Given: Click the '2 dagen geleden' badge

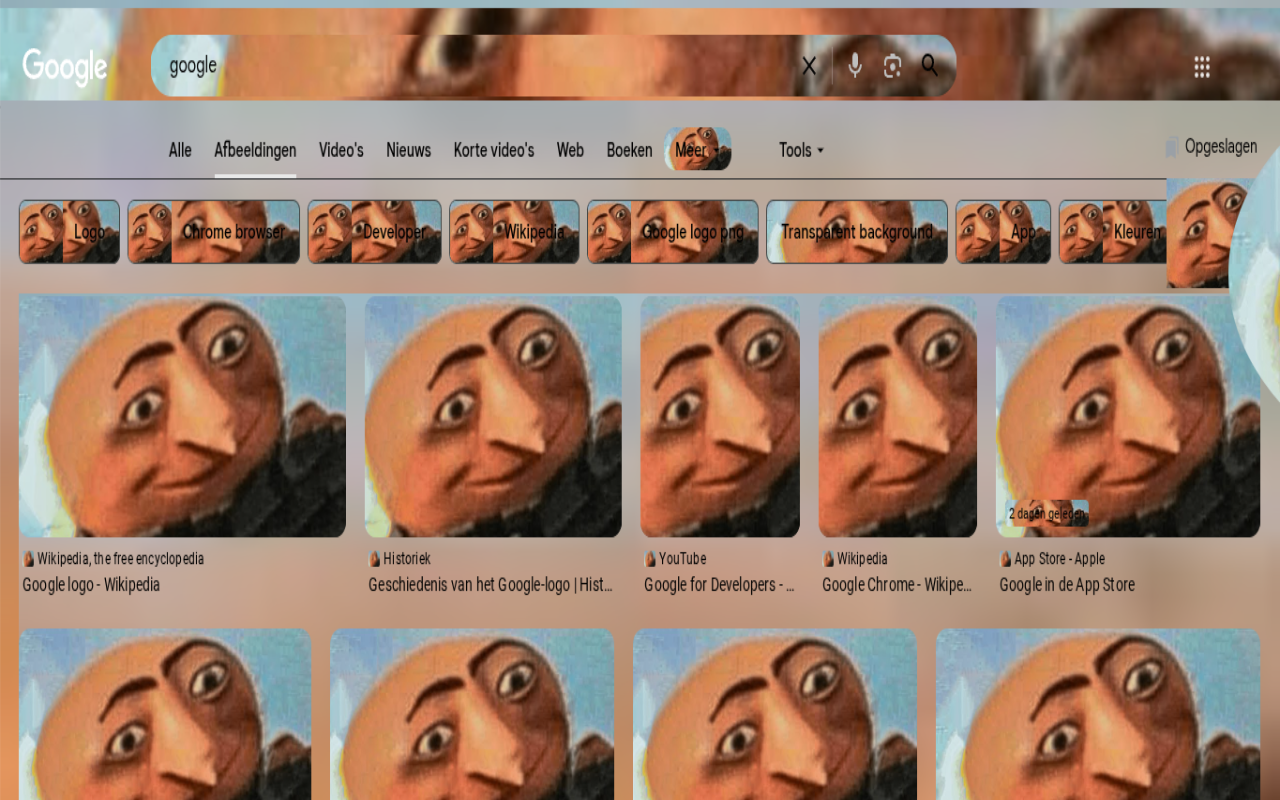Looking at the screenshot, I should click(1047, 514).
